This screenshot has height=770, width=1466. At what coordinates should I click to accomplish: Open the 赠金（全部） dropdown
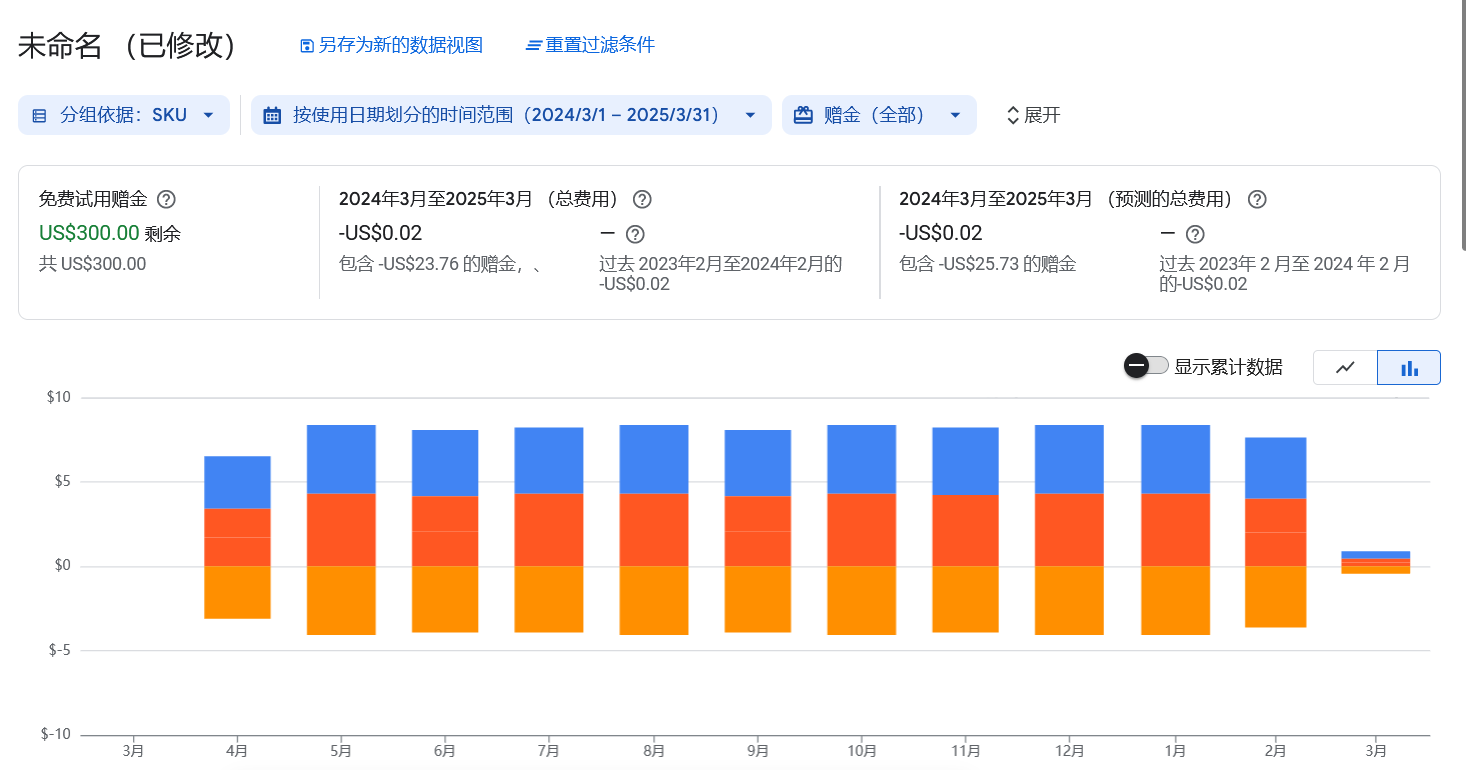879,115
